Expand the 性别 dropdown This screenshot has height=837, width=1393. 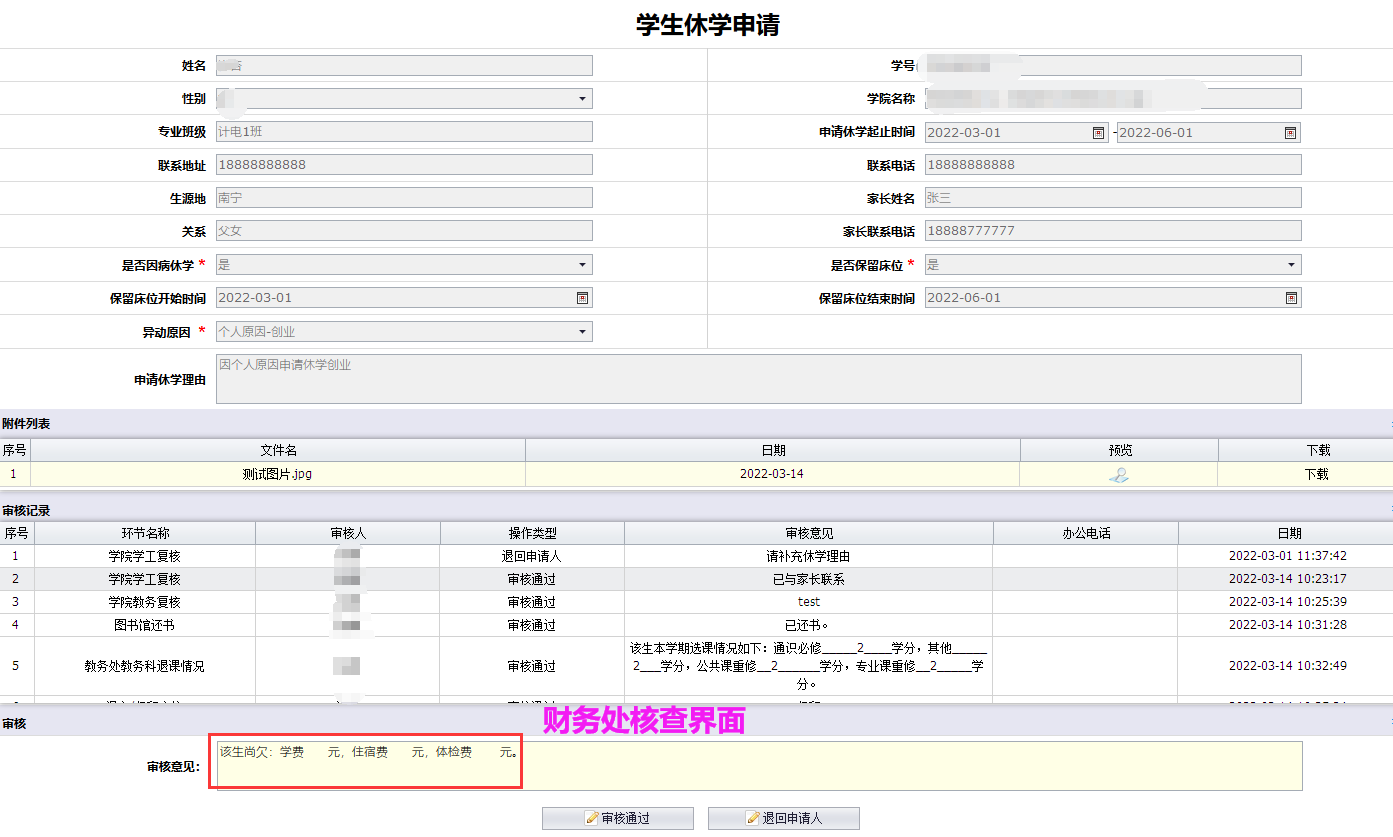pyautogui.click(x=582, y=99)
